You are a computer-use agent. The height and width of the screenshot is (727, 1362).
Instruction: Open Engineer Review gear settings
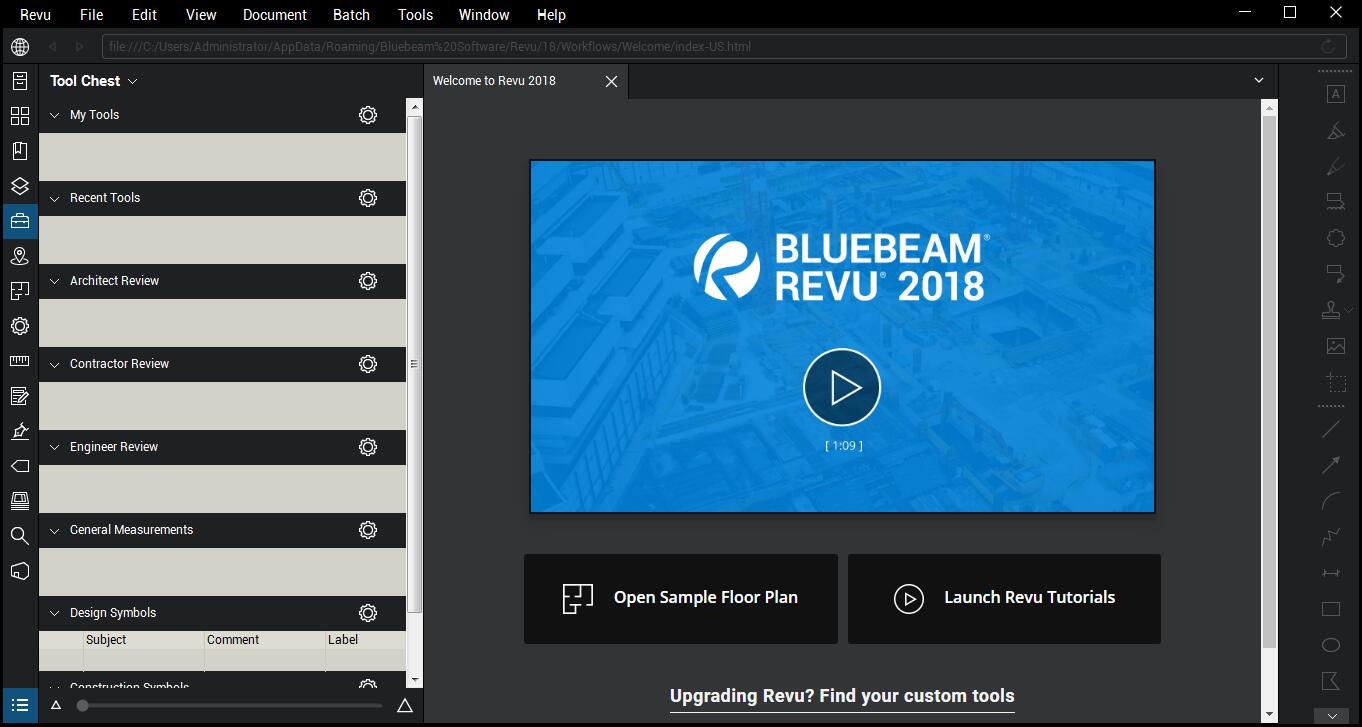[x=368, y=447]
